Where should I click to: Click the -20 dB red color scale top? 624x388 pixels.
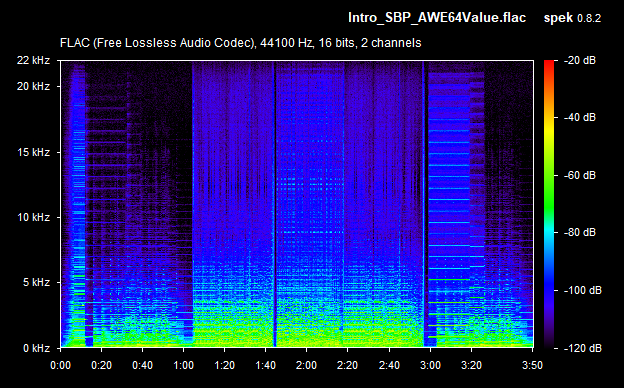(x=549, y=63)
